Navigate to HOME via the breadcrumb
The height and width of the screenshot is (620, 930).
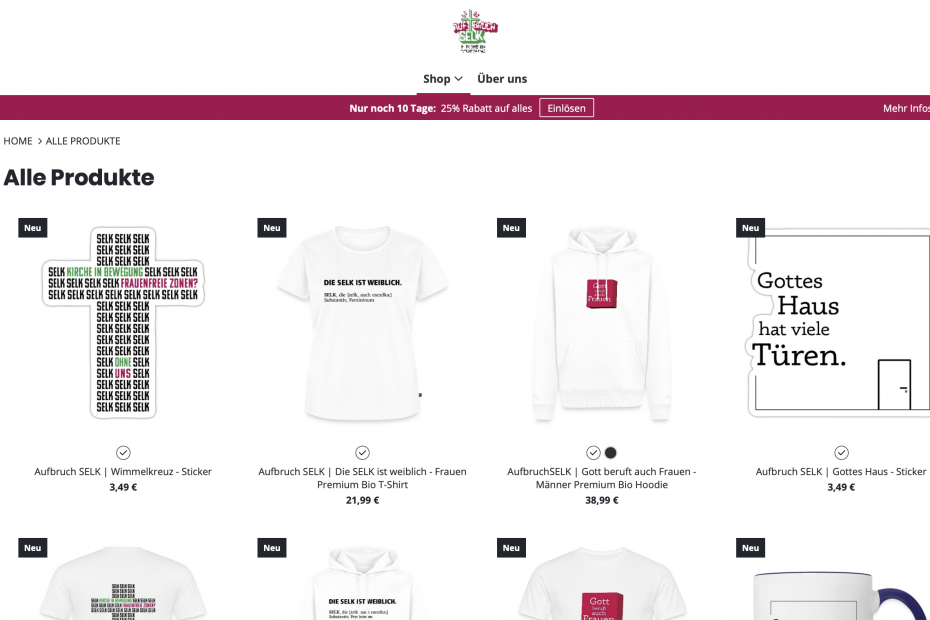18,141
